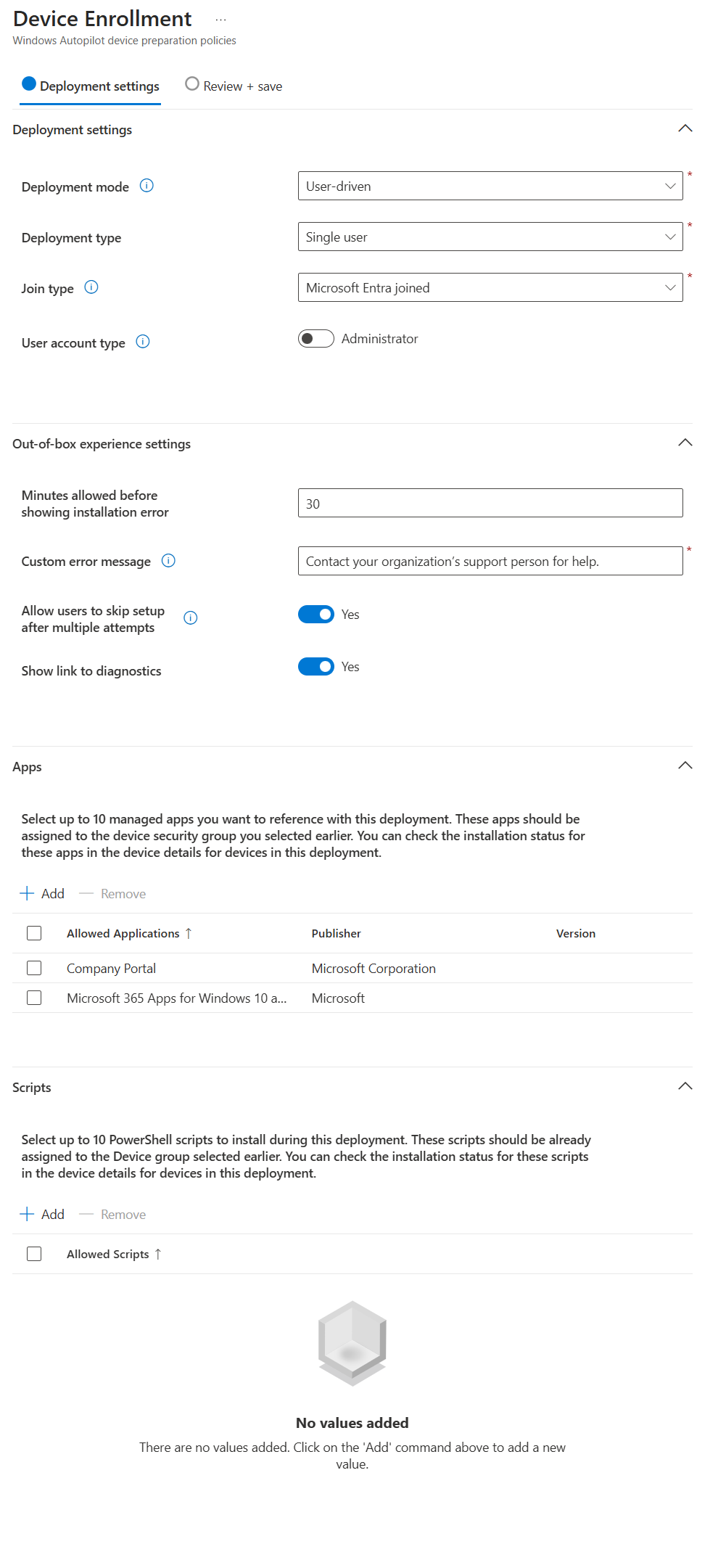Sort by Allowed Scripts column arrow
The image size is (726, 1568).
158,1255
